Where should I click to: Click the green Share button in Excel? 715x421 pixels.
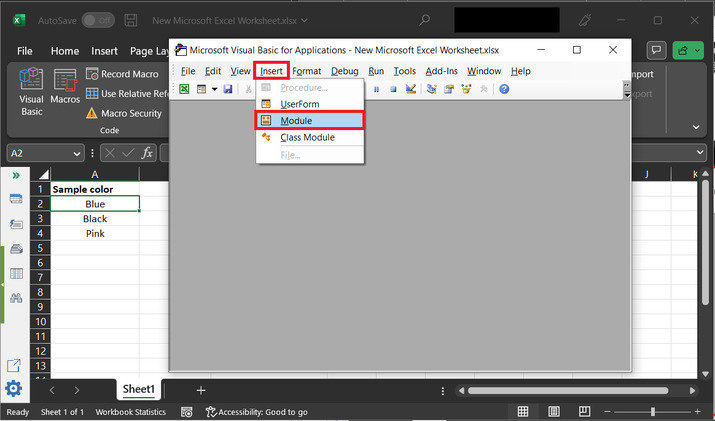point(688,50)
